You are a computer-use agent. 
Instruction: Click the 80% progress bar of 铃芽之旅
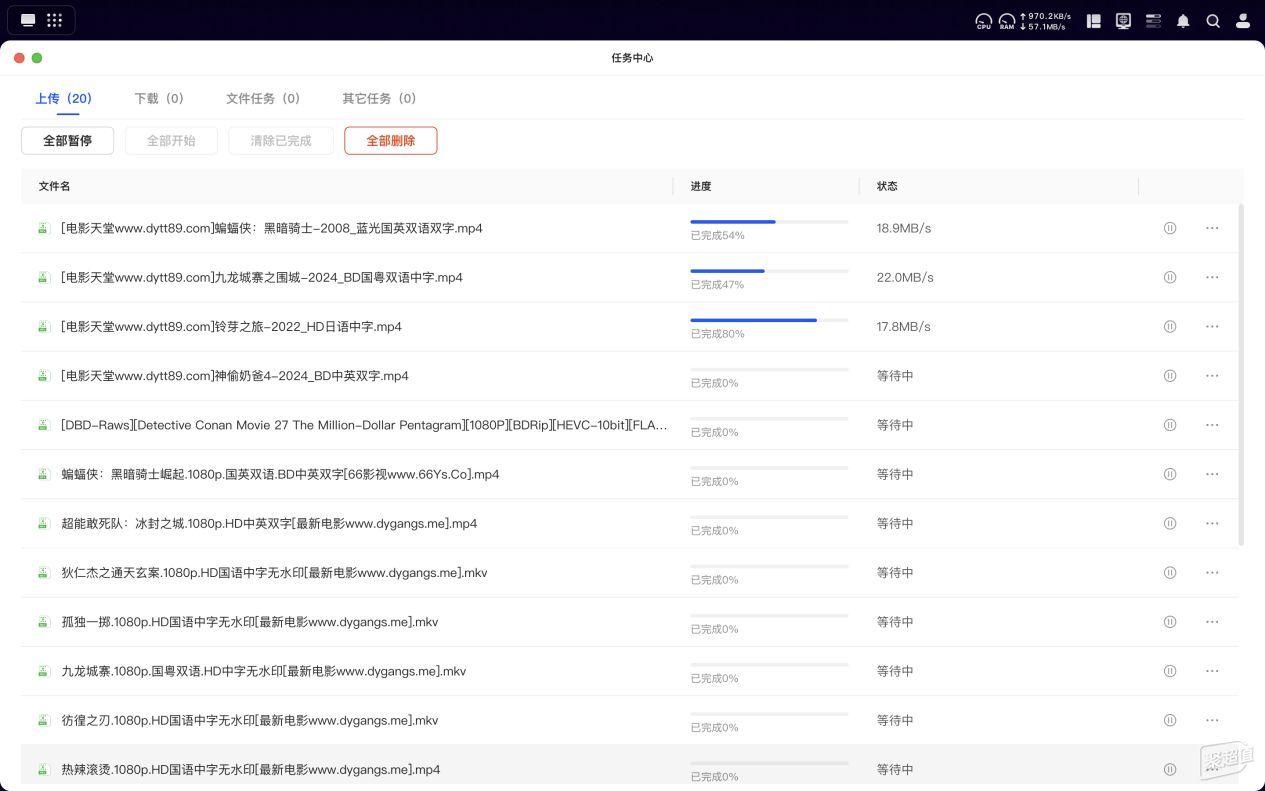[x=769, y=320]
